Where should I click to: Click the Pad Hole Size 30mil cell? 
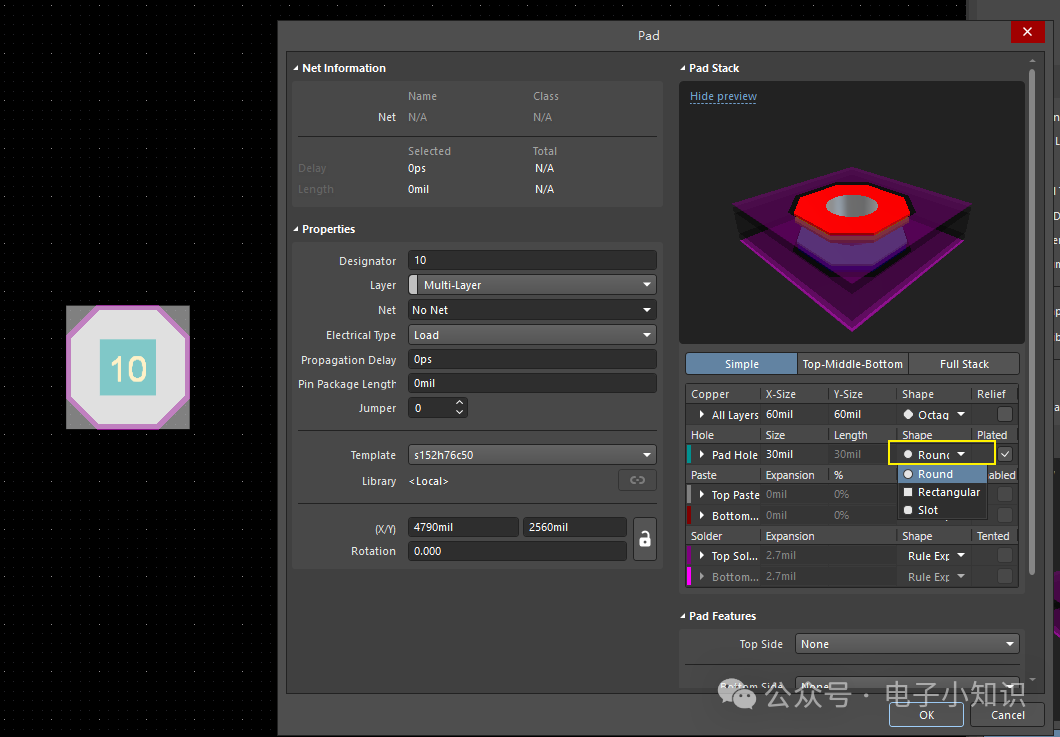coord(794,454)
